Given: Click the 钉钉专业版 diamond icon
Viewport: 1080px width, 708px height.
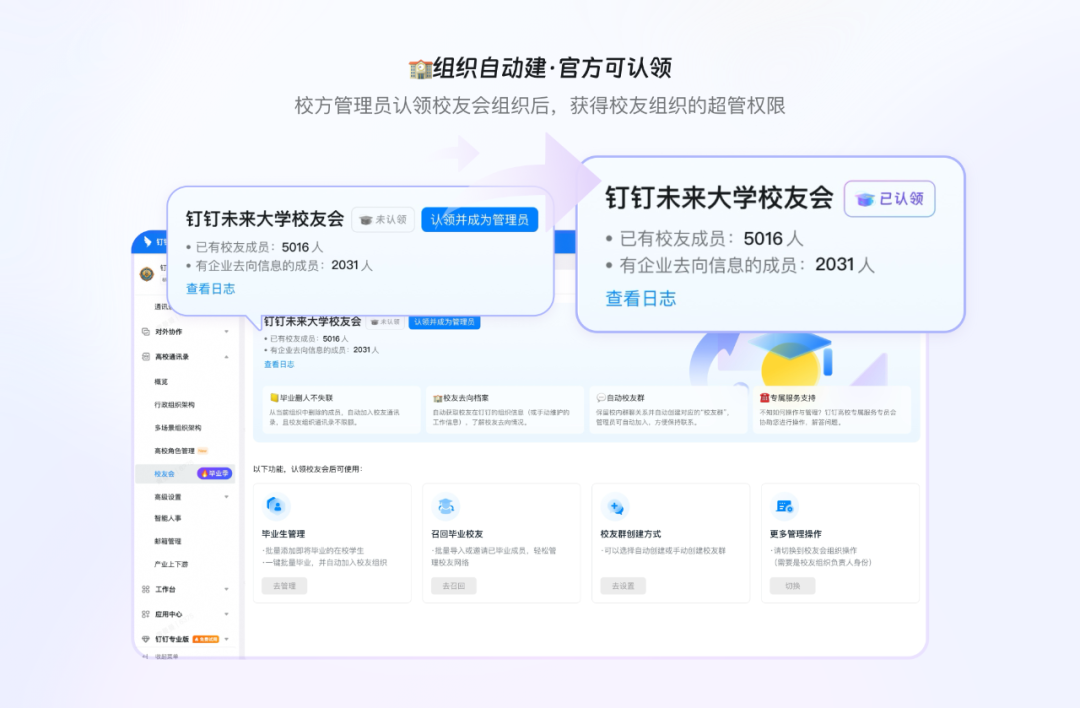Looking at the screenshot, I should [x=146, y=639].
